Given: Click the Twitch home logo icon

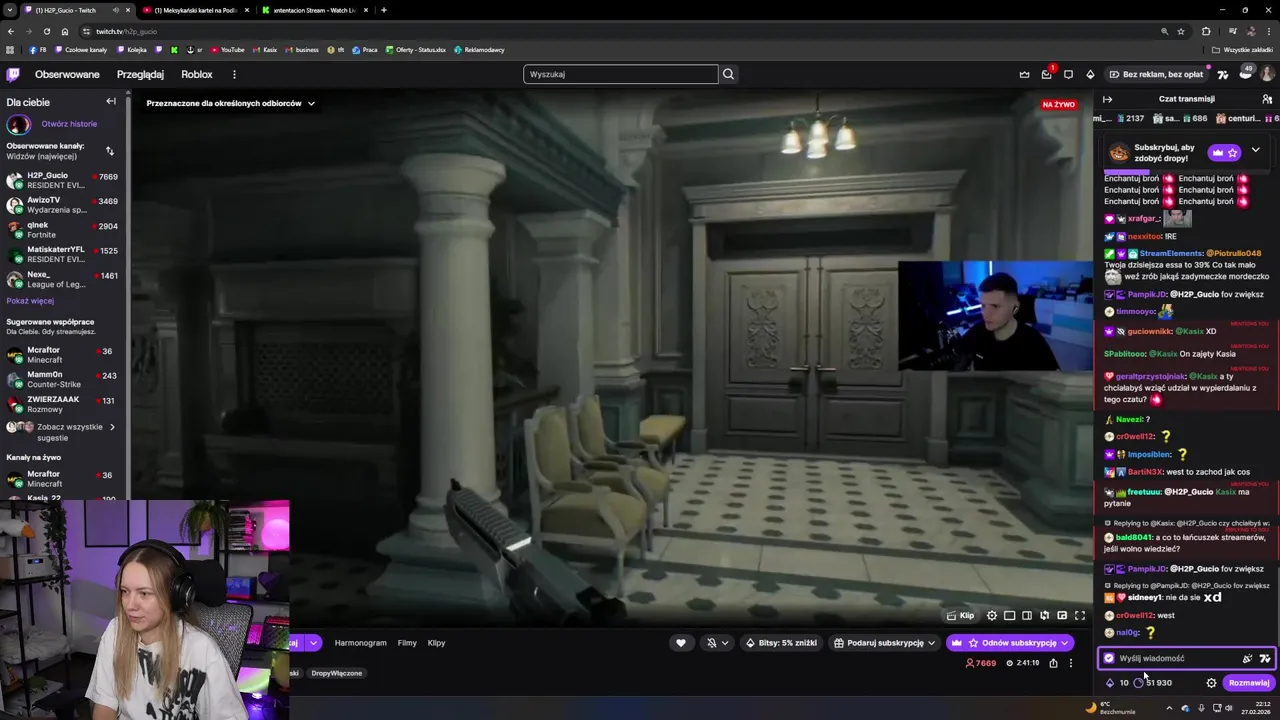Looking at the screenshot, I should pos(13,74).
